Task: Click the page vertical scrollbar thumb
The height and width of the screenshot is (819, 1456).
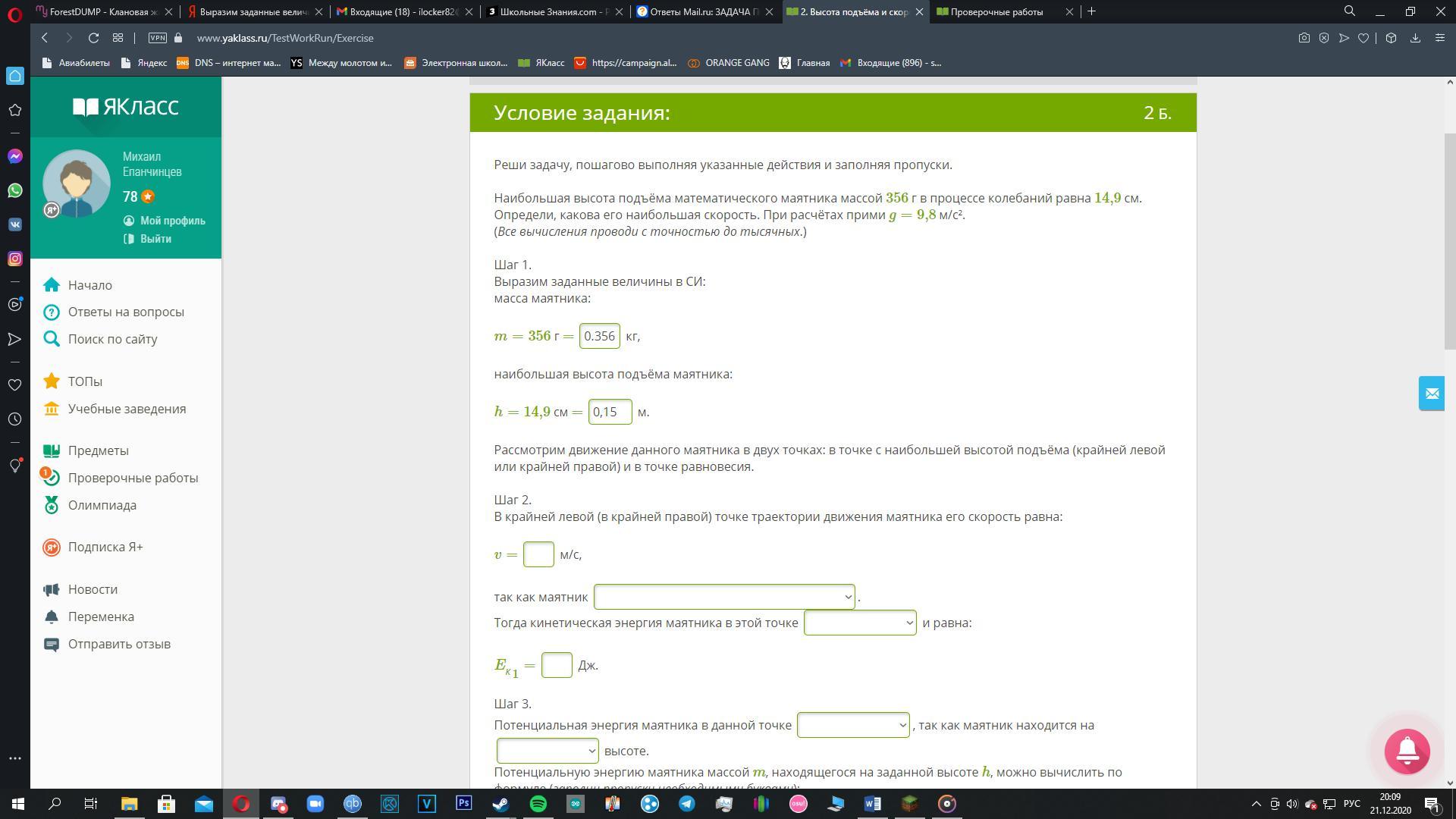Action: (1449, 240)
